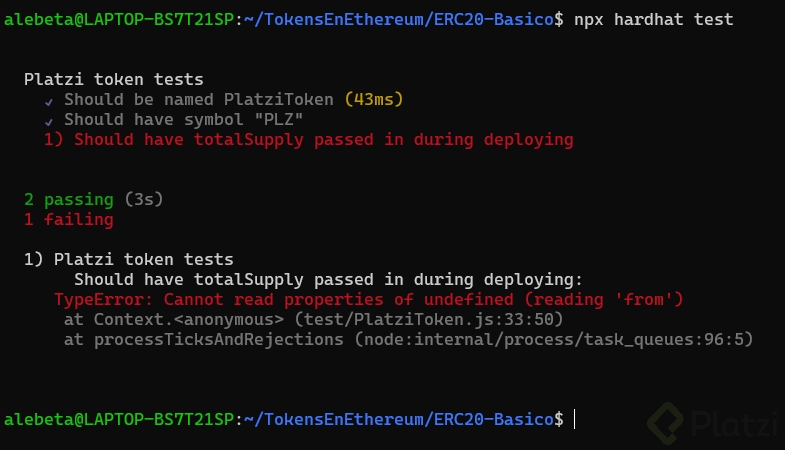Click the "(3s)" total duration text
The height and width of the screenshot is (450, 785).
[x=143, y=199]
